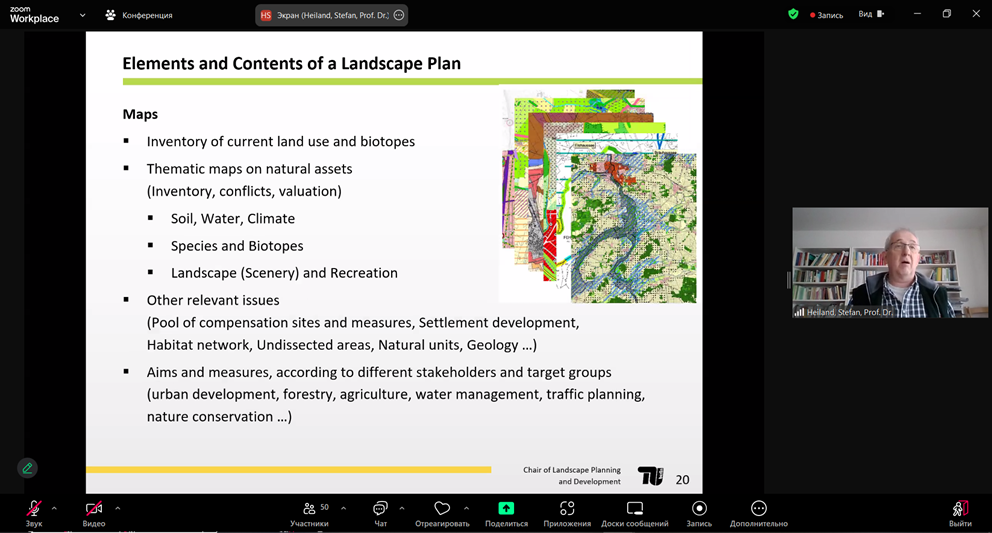Open the Вид view layout menu
The height and width of the screenshot is (533, 992).
871,15
